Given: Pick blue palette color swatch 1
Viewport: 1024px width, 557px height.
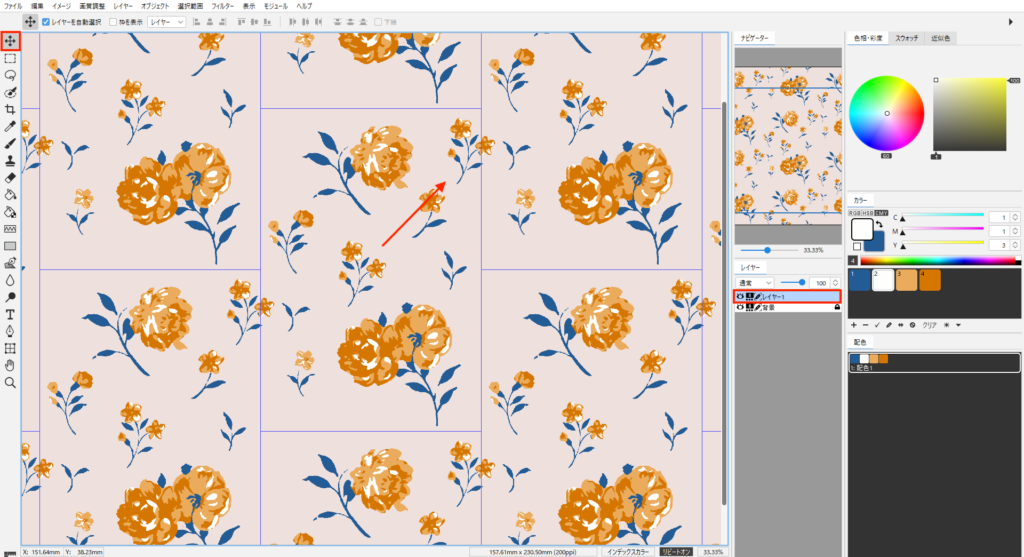Looking at the screenshot, I should [x=859, y=279].
